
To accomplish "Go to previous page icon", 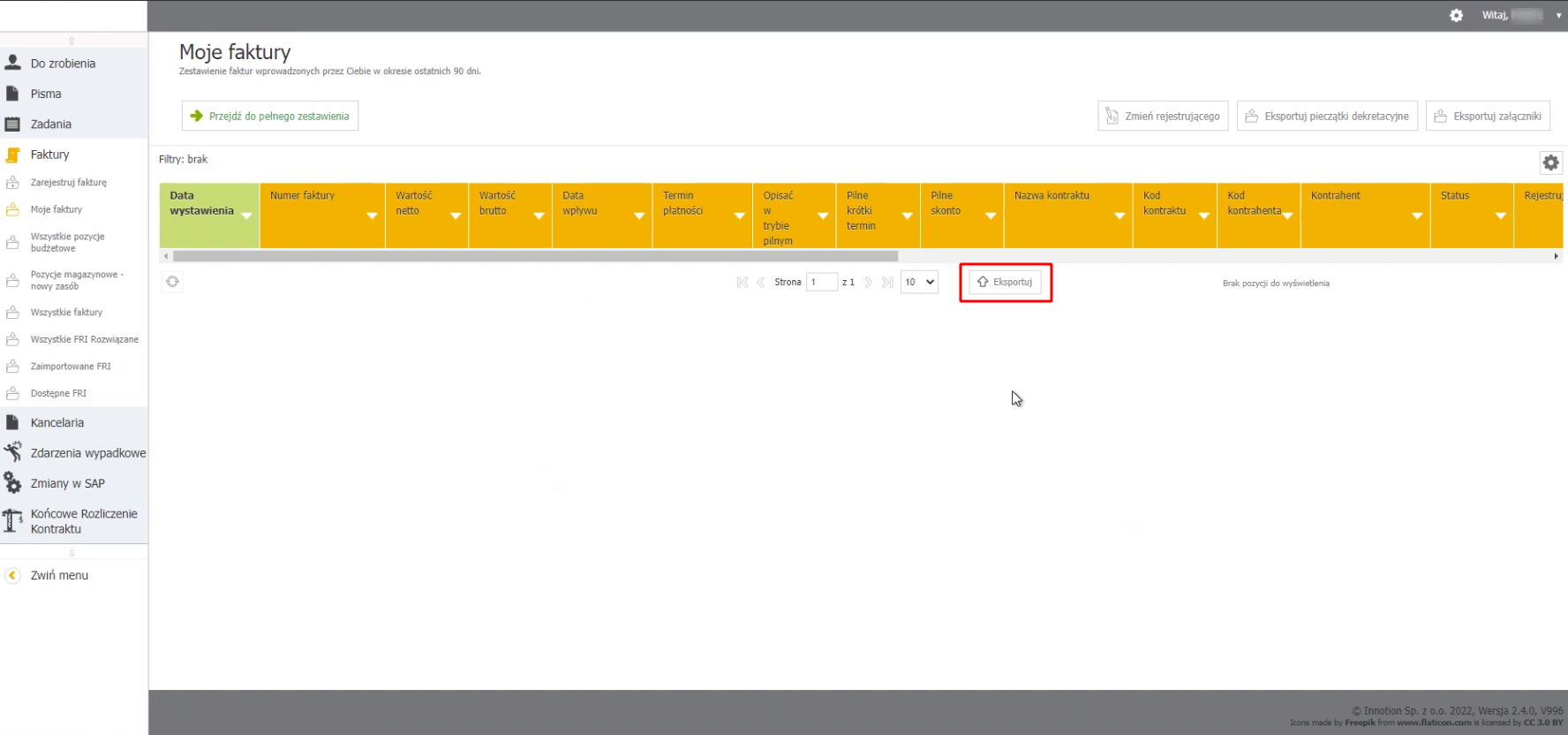I will 761,283.
